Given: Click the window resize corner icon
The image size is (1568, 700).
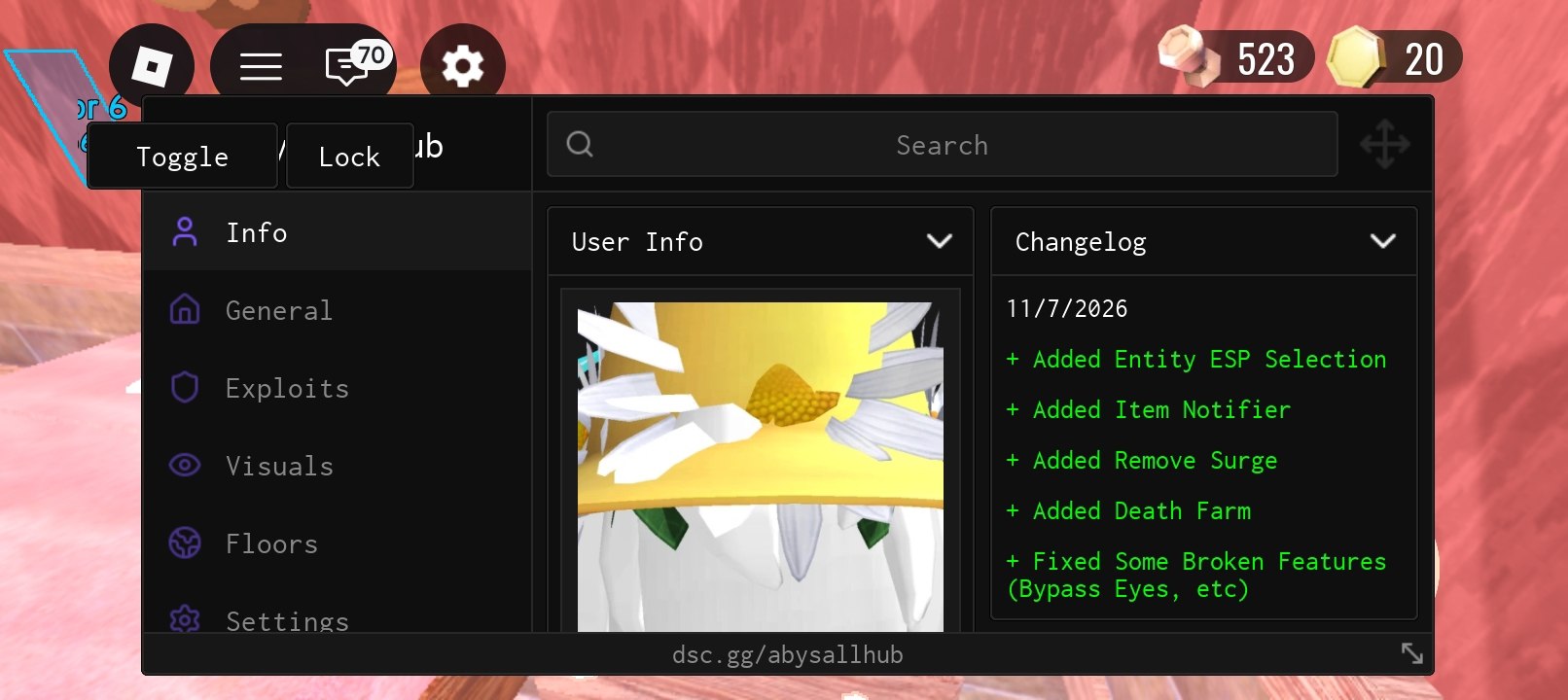Looking at the screenshot, I should pos(1412,653).
